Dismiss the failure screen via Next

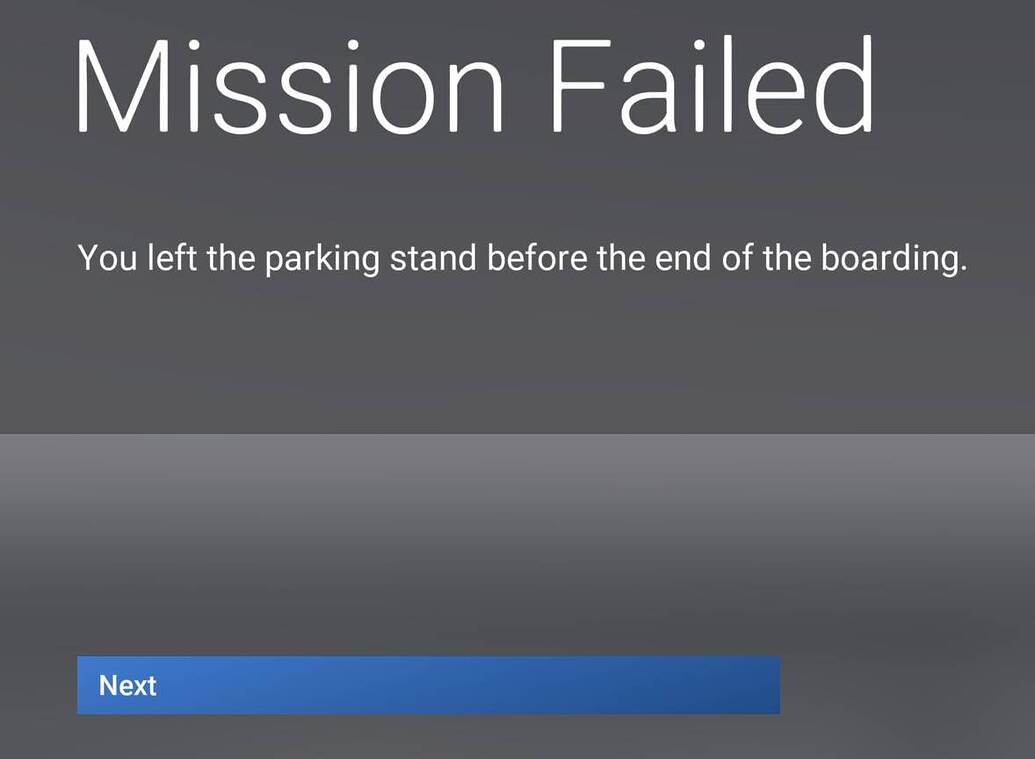click(x=428, y=686)
